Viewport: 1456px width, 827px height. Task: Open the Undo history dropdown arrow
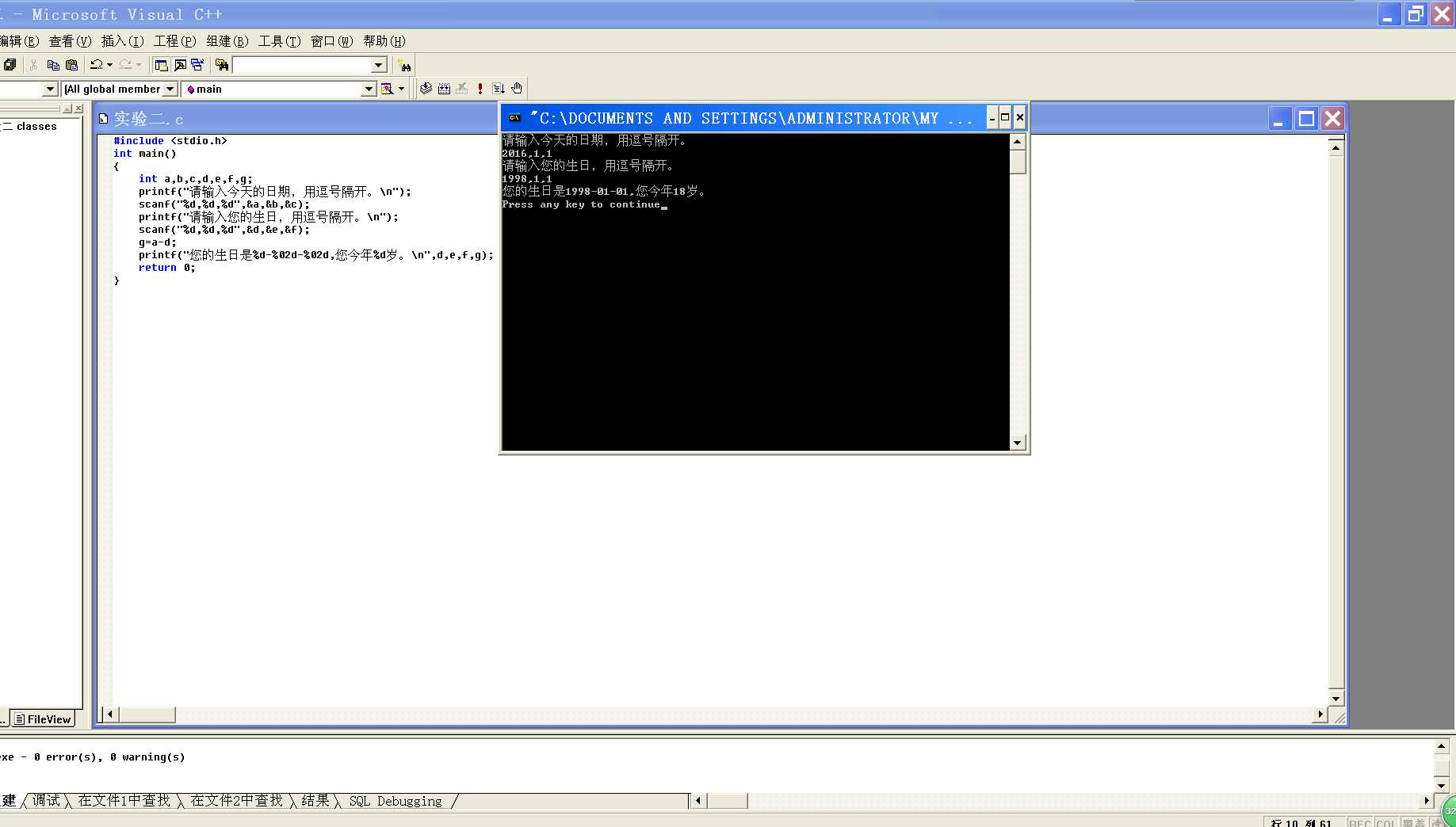click(109, 65)
